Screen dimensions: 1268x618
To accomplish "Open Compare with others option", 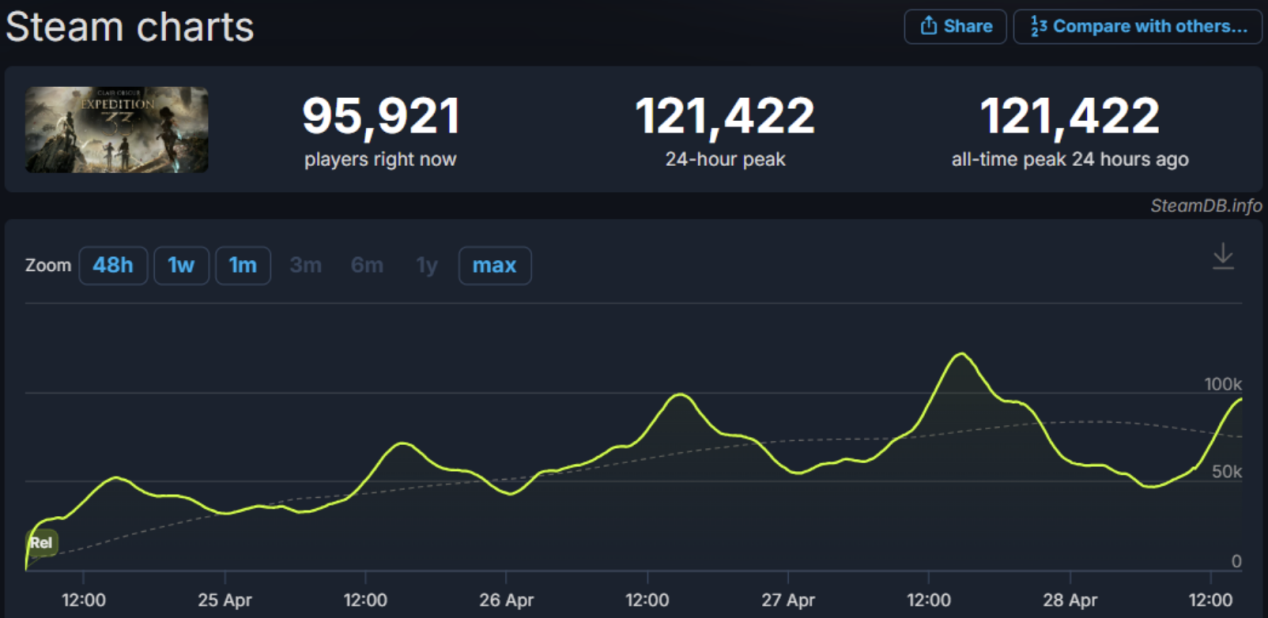I will click(x=1138, y=26).
